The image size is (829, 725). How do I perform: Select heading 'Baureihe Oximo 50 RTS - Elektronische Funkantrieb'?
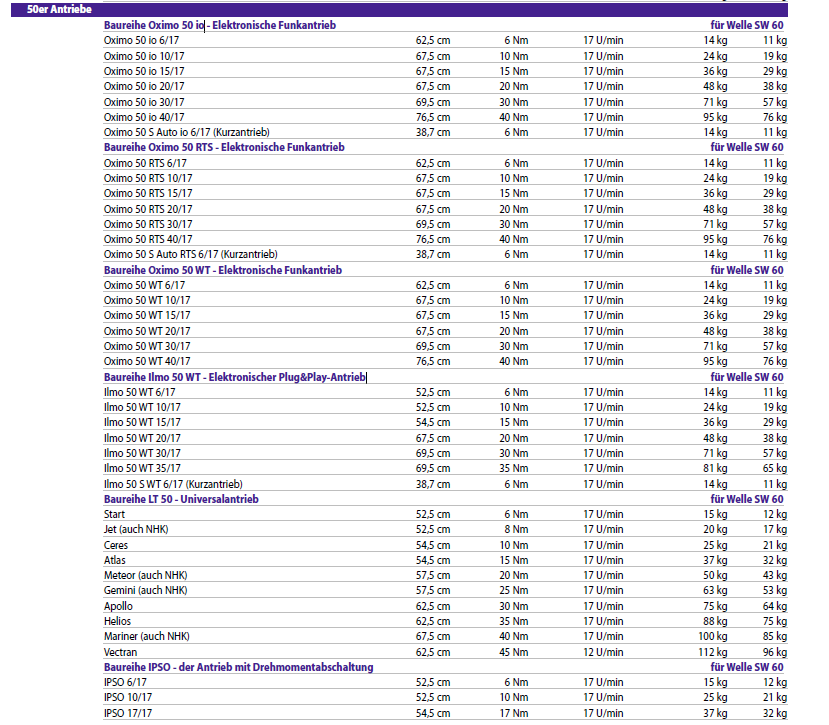[224, 147]
